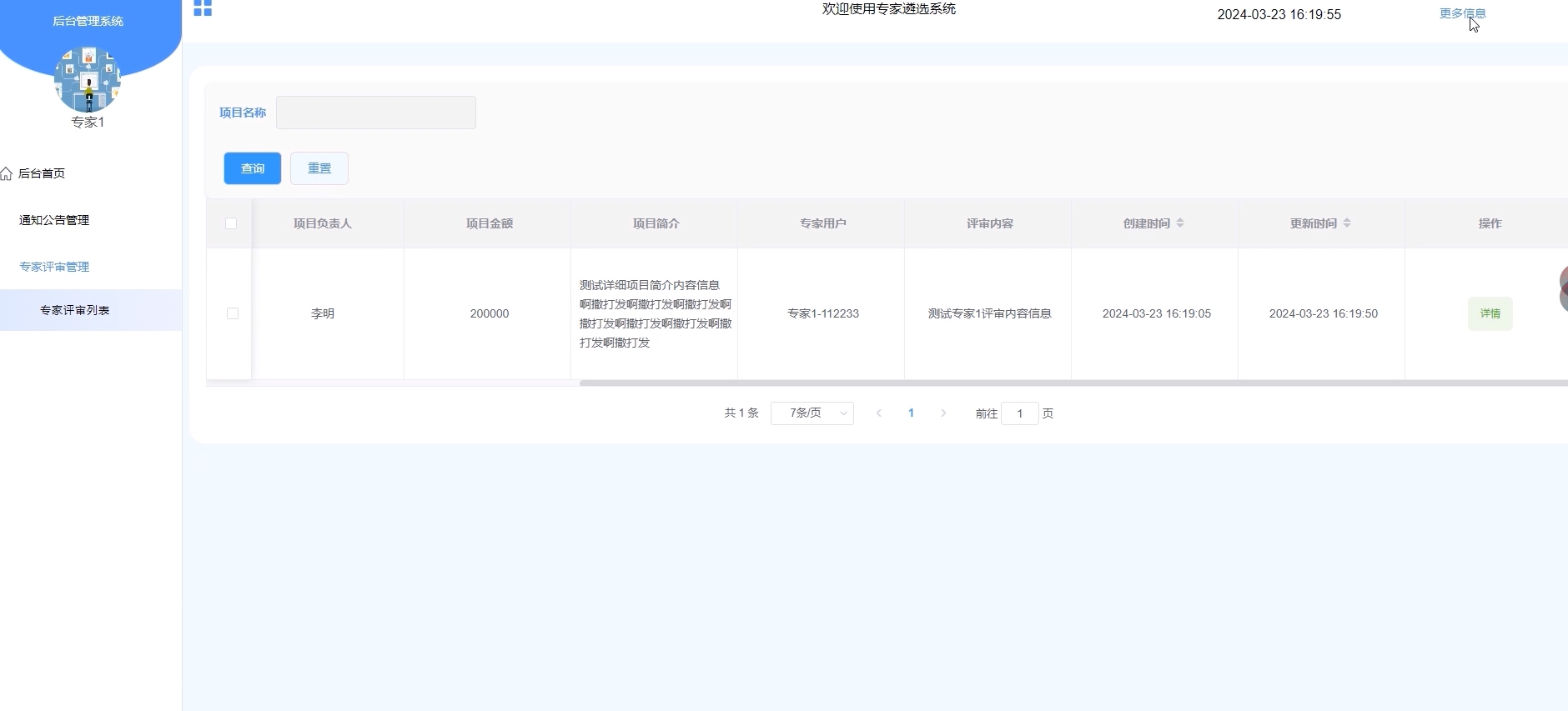Click the 测试专家1评审内容信息 cell
This screenshot has width=1568, height=711.
pyautogui.click(x=990, y=313)
